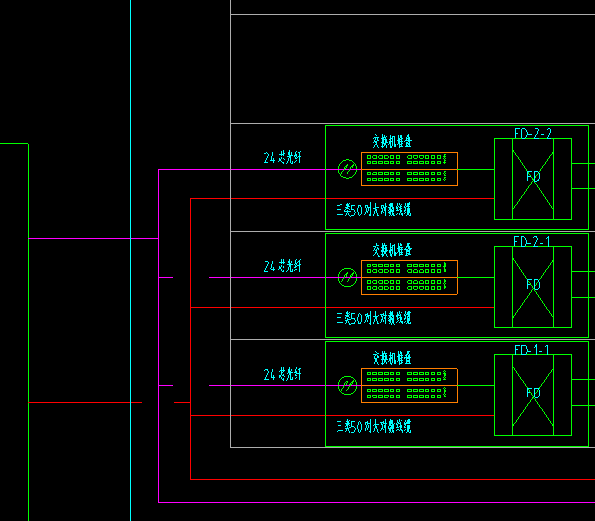Select the middle 24芯光纤 fiber label
This screenshot has width=595, height=521.
pos(282,266)
